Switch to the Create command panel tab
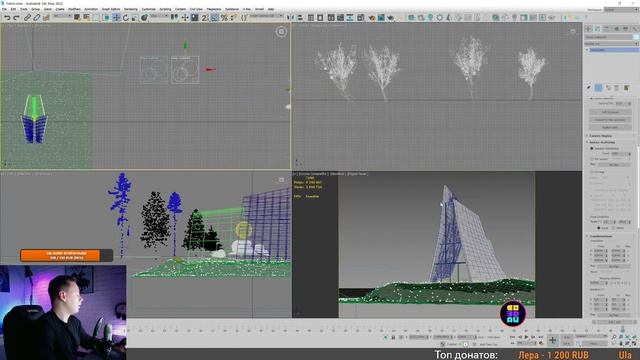Viewport: 640px width, 360px height. pyautogui.click(x=588, y=29)
